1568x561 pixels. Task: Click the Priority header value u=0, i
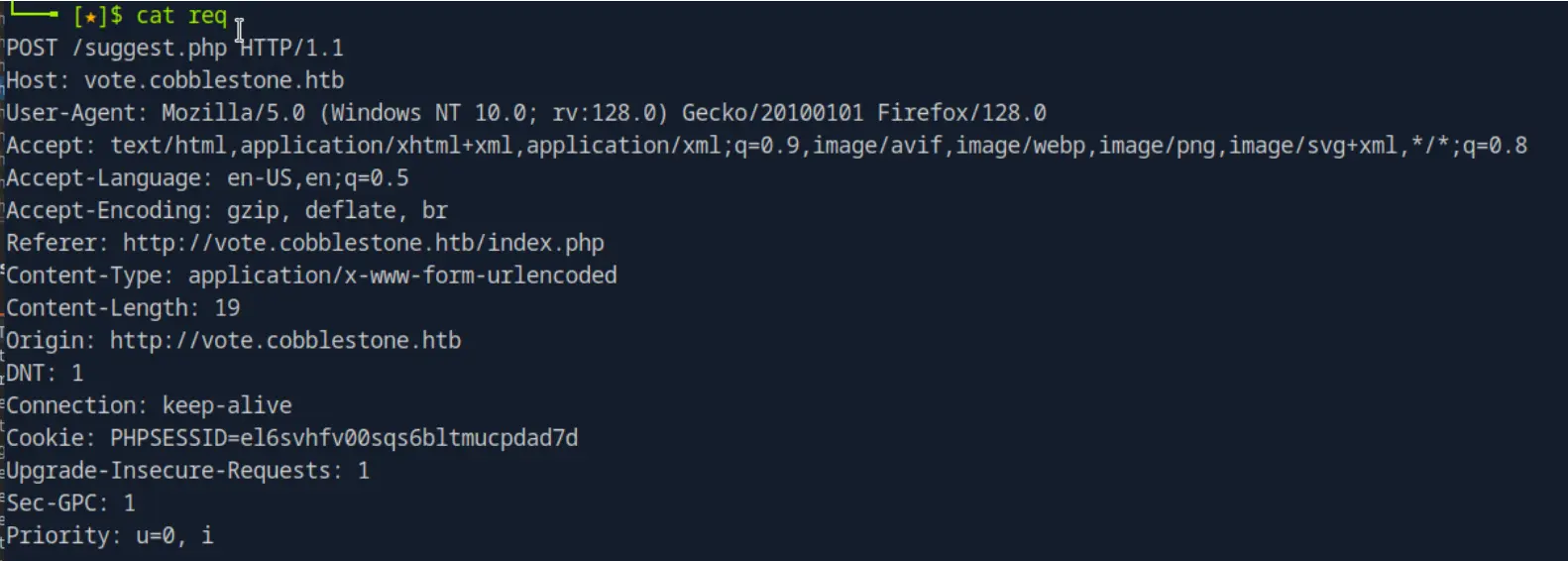coord(174,536)
